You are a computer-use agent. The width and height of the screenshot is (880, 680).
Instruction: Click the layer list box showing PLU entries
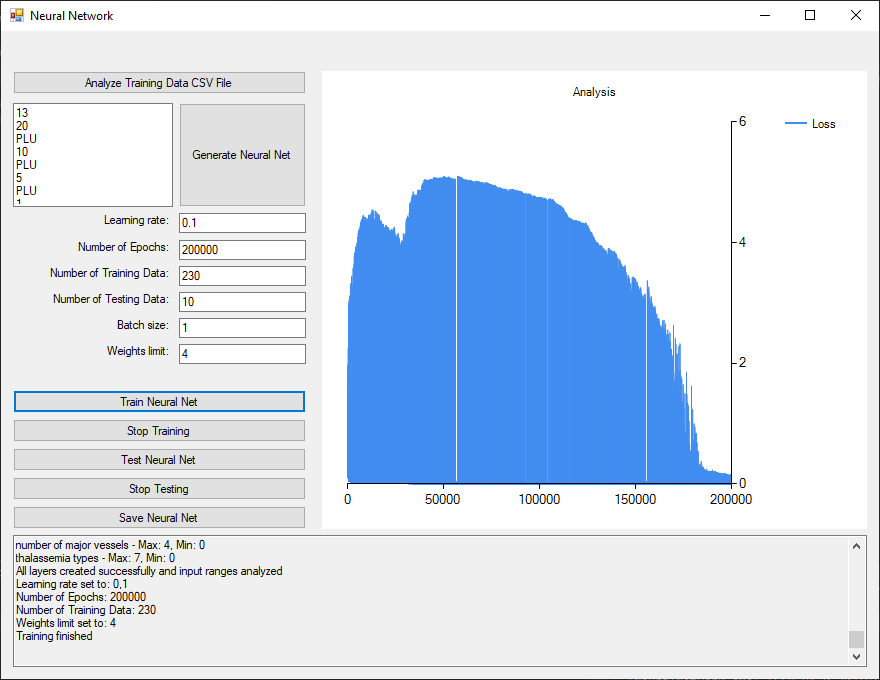(92, 154)
